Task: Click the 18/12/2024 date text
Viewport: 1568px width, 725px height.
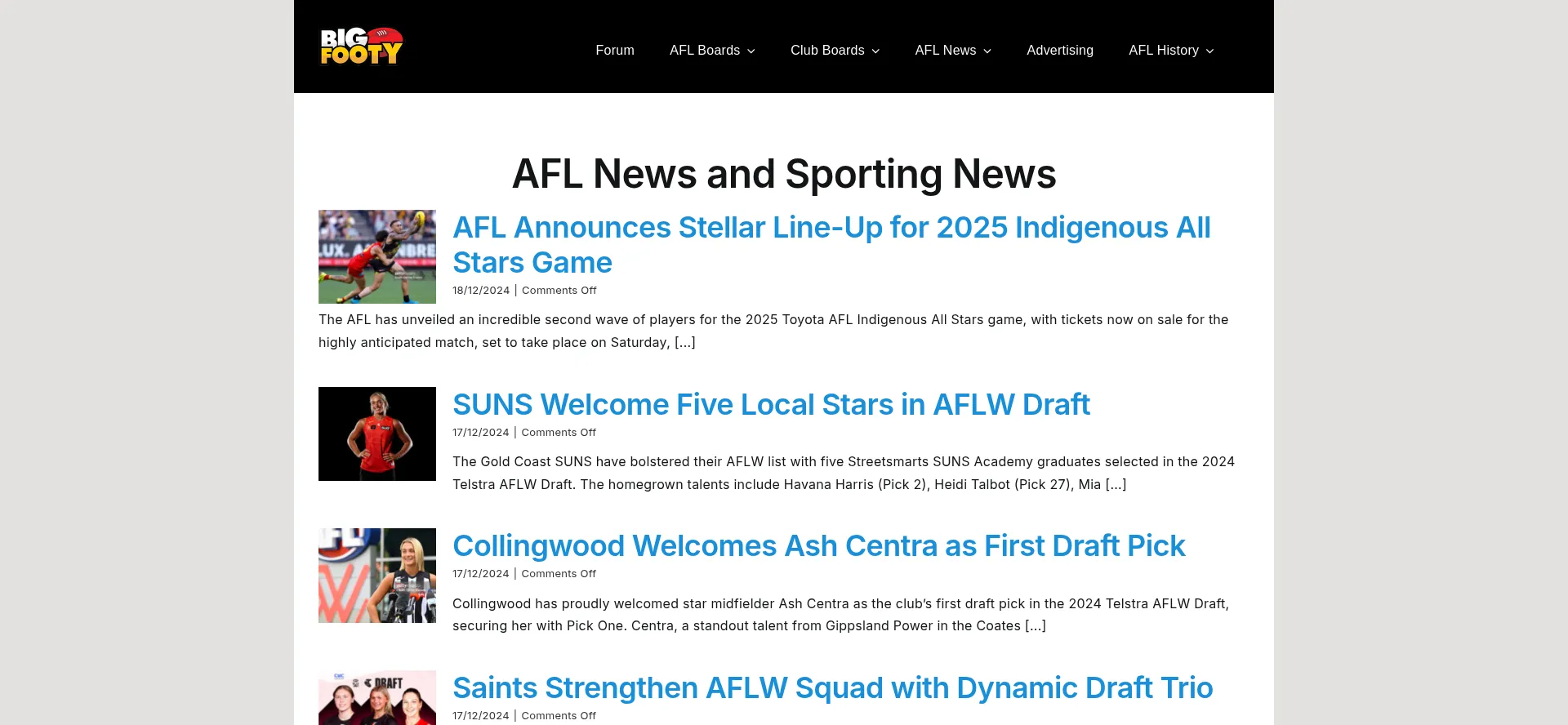Action: point(481,291)
